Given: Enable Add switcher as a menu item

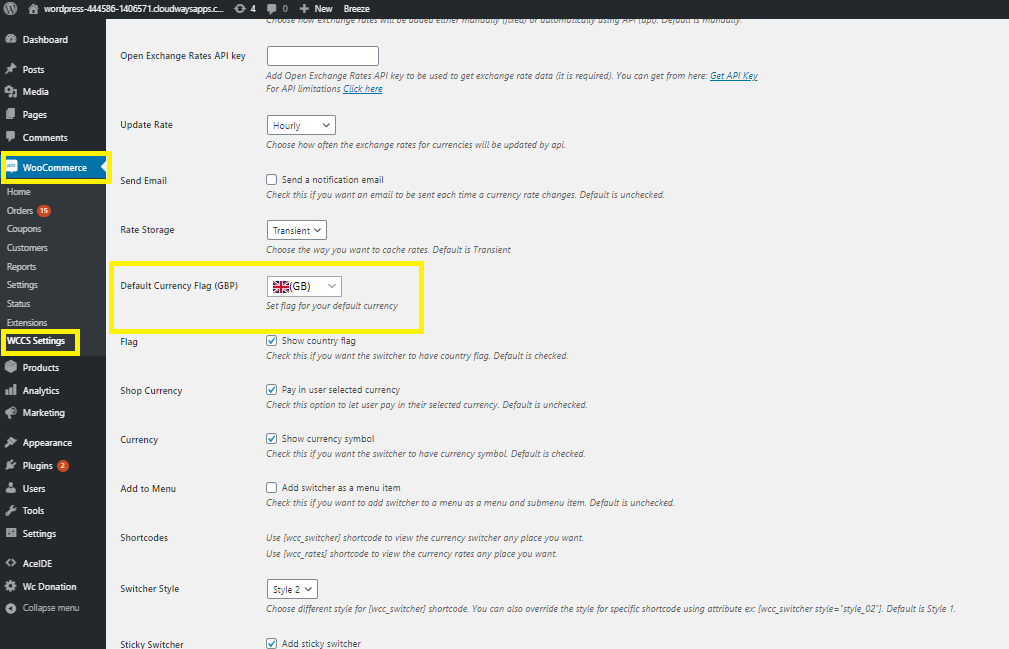Looking at the screenshot, I should coord(272,488).
